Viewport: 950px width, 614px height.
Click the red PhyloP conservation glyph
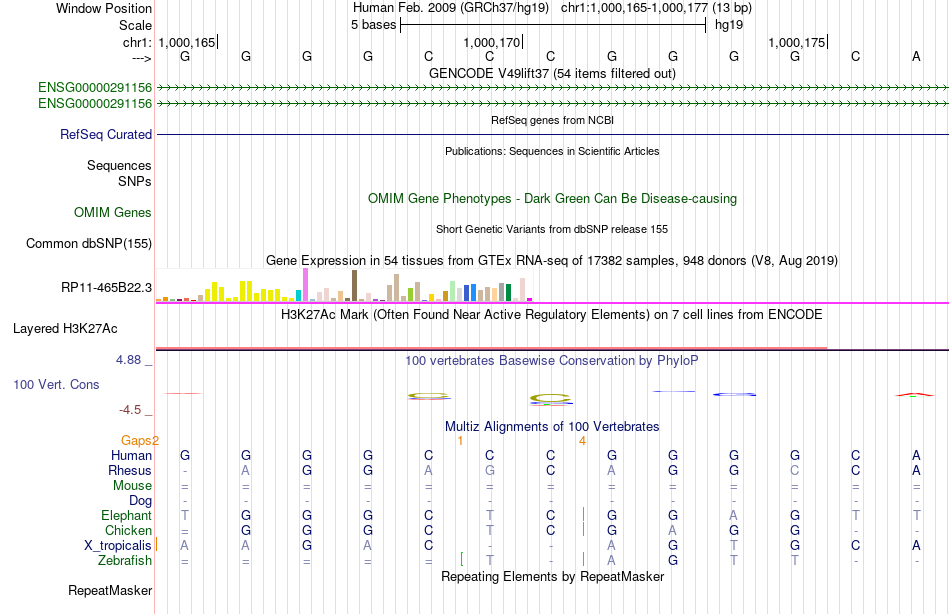point(915,395)
